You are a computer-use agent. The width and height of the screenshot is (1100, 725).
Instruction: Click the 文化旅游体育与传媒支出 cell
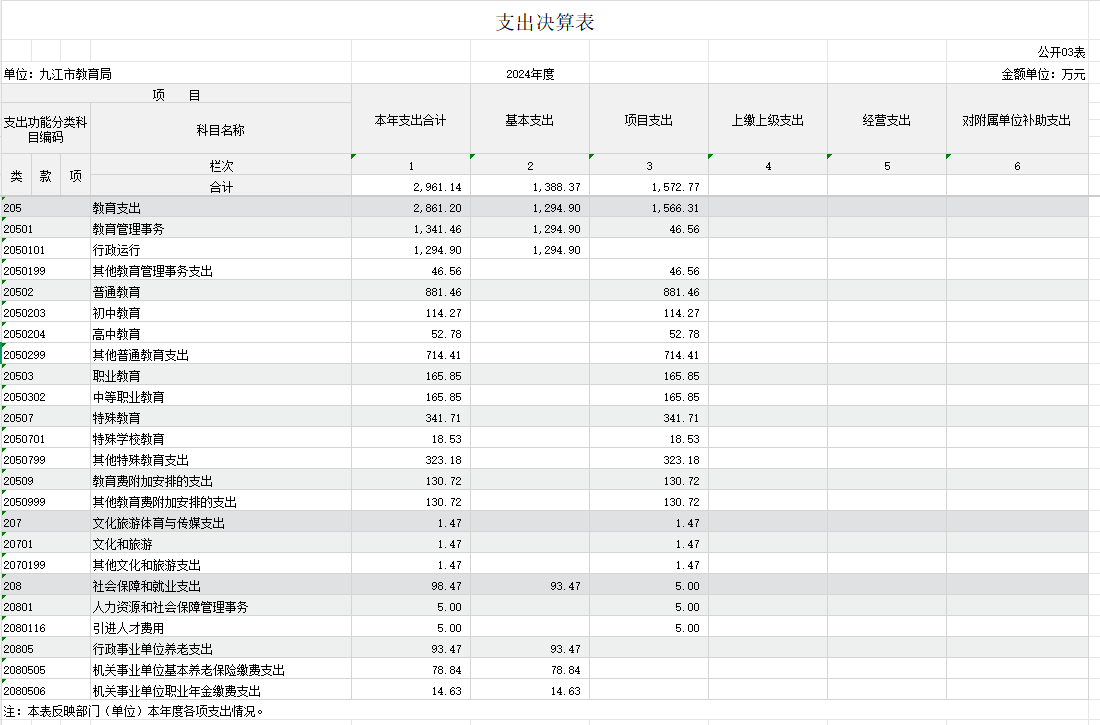(158, 523)
